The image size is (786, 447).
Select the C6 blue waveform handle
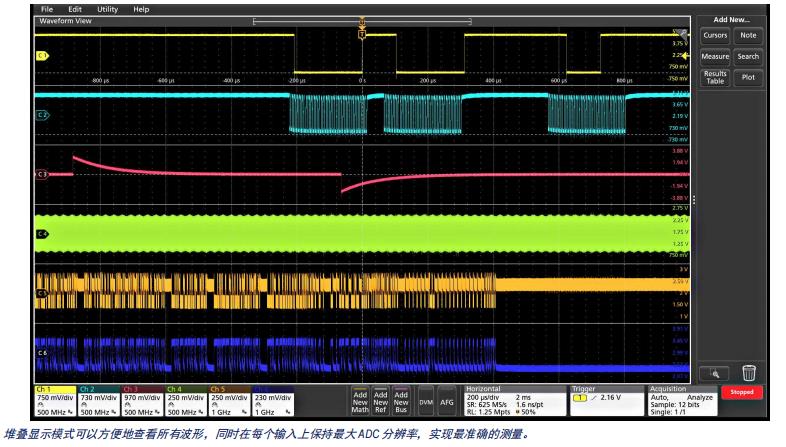pyautogui.click(x=42, y=353)
